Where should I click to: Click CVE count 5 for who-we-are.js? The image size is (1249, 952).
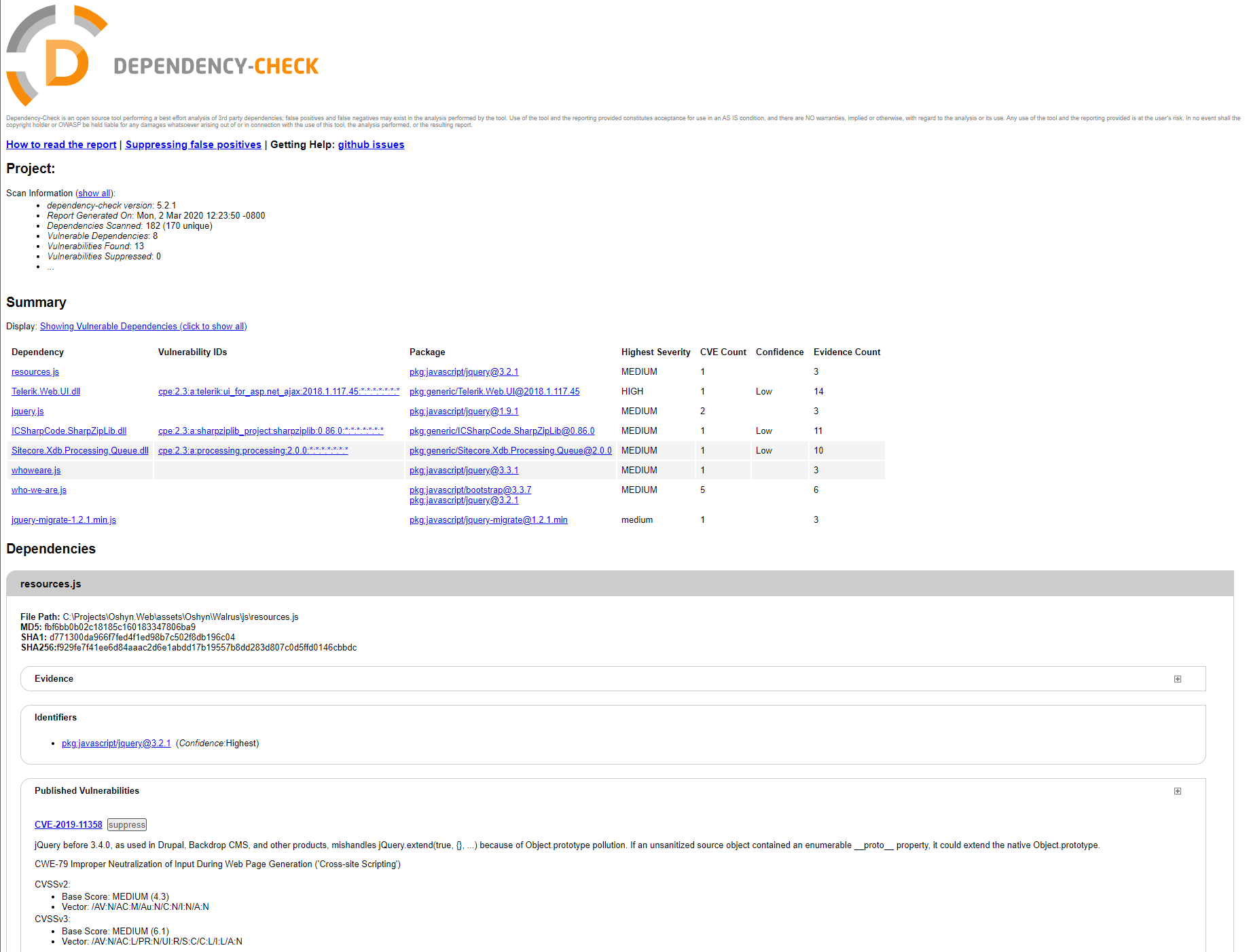703,490
